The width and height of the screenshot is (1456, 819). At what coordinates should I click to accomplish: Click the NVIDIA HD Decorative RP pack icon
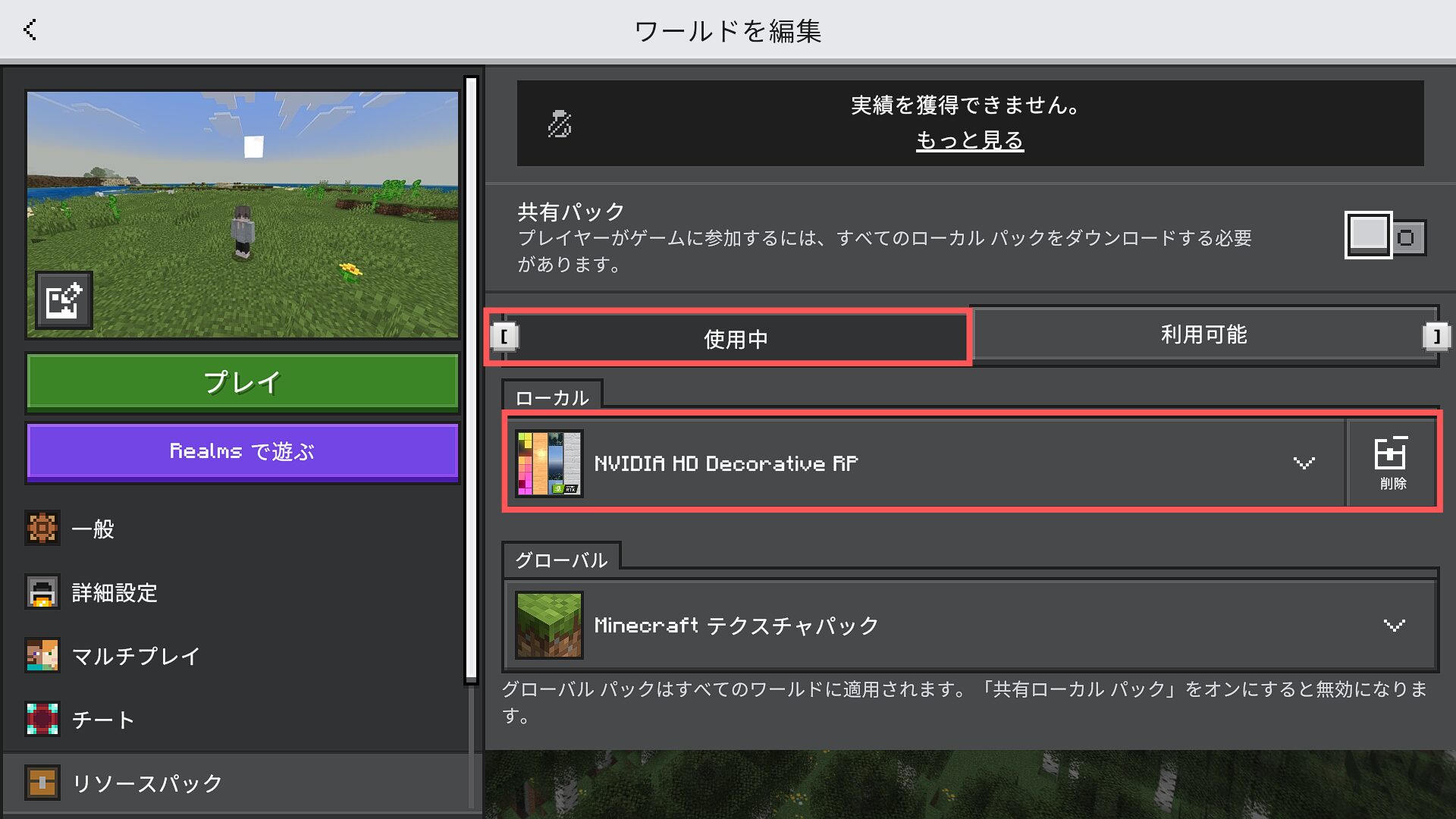pyautogui.click(x=549, y=463)
